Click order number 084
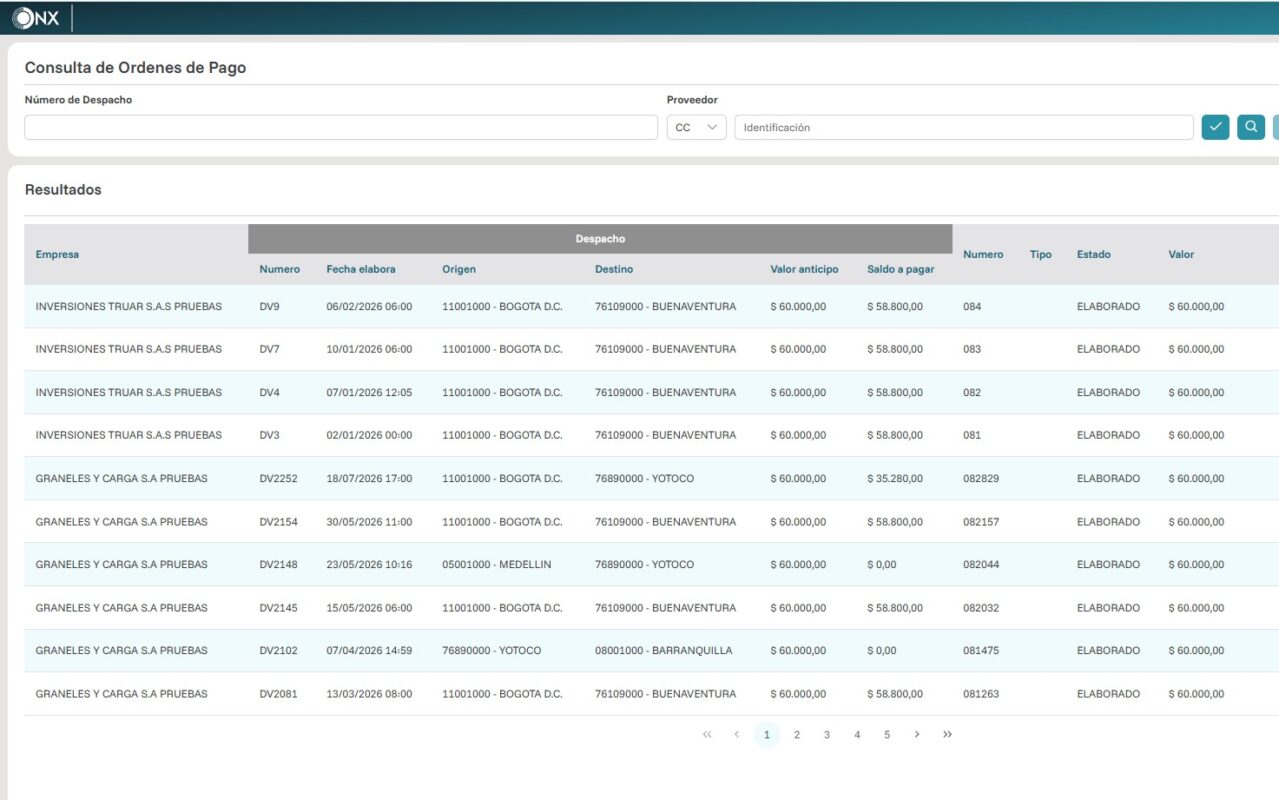This screenshot has height=800, width=1279. [x=972, y=307]
